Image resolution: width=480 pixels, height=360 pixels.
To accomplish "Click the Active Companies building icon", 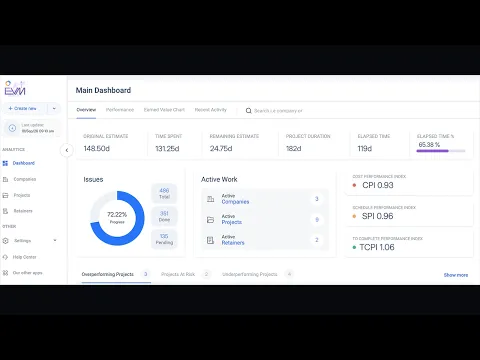I will click(x=210, y=199).
